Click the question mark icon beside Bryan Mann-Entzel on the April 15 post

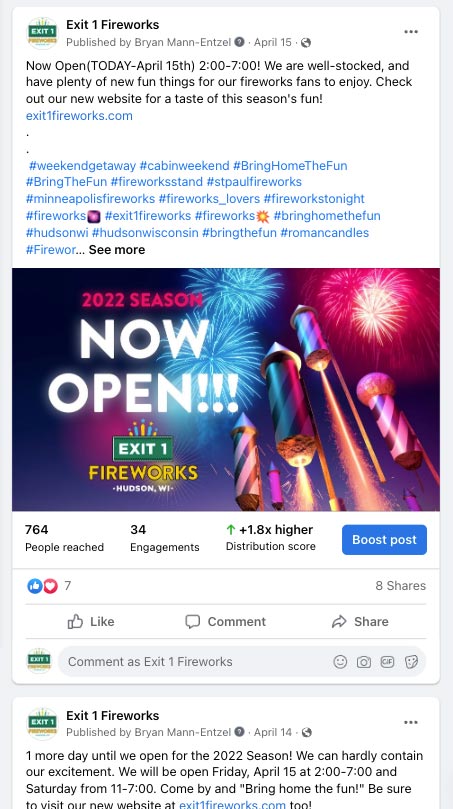pos(239,42)
